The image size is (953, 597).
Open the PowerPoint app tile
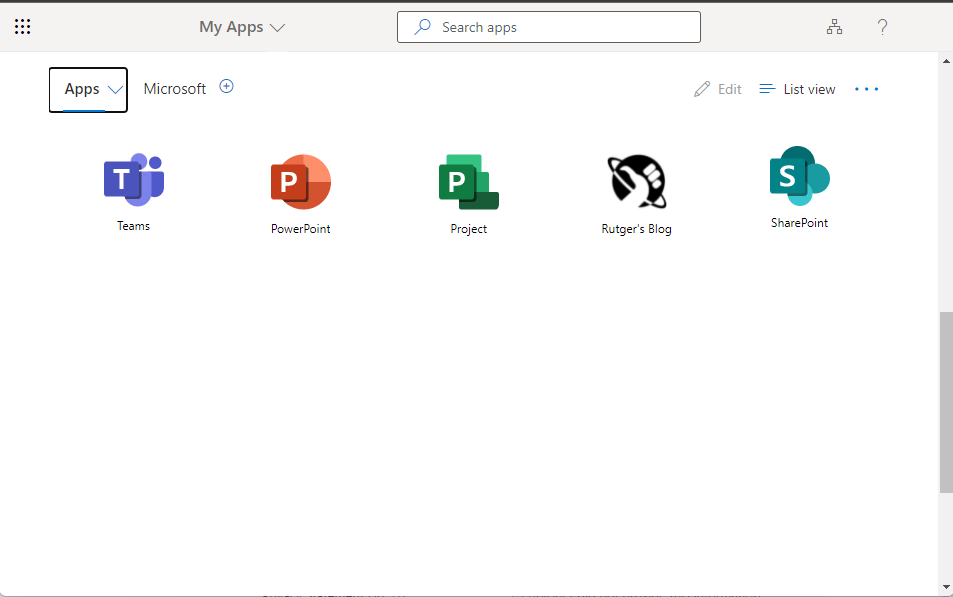[301, 182]
